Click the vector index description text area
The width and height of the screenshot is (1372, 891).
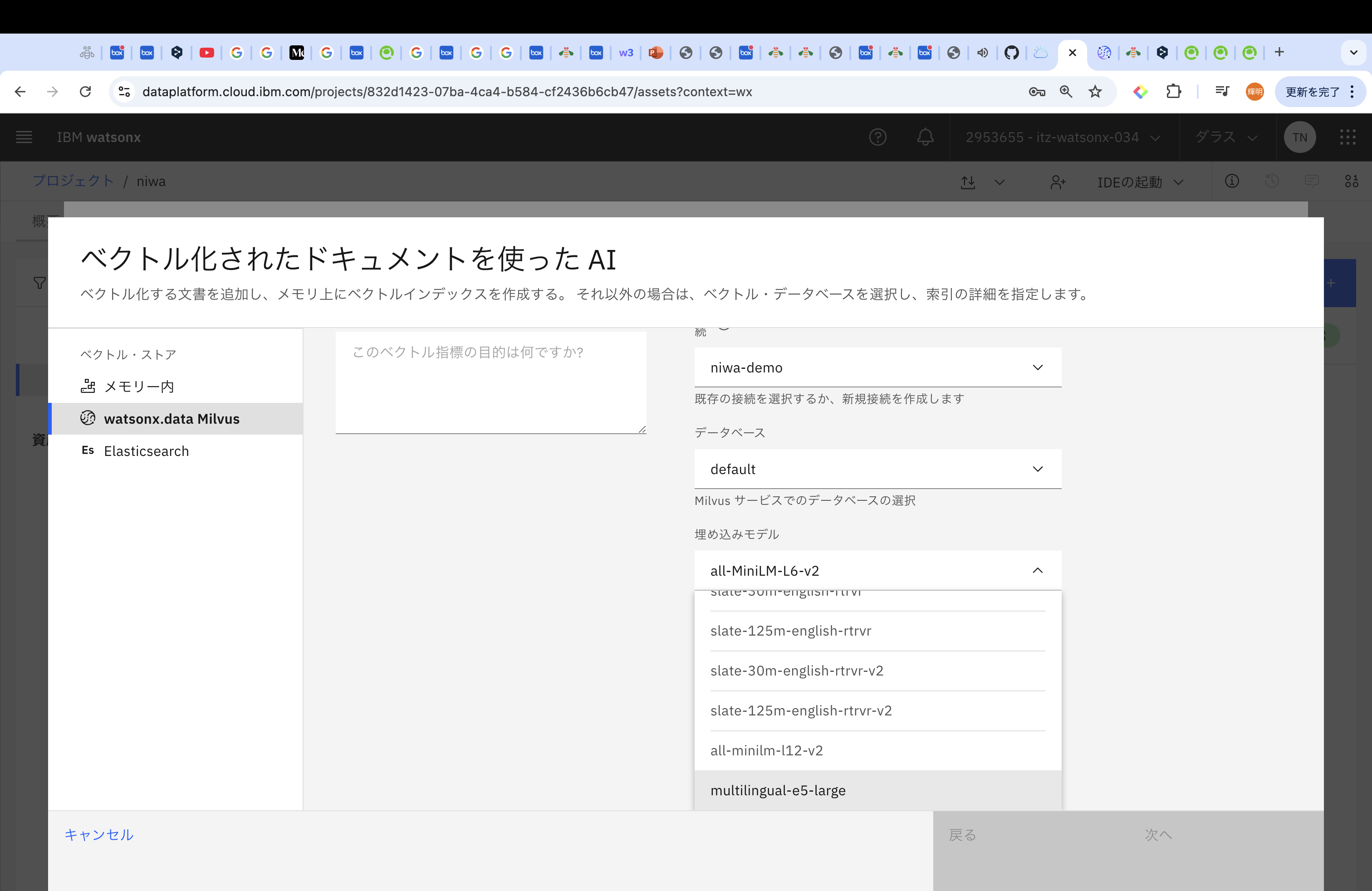coord(490,383)
